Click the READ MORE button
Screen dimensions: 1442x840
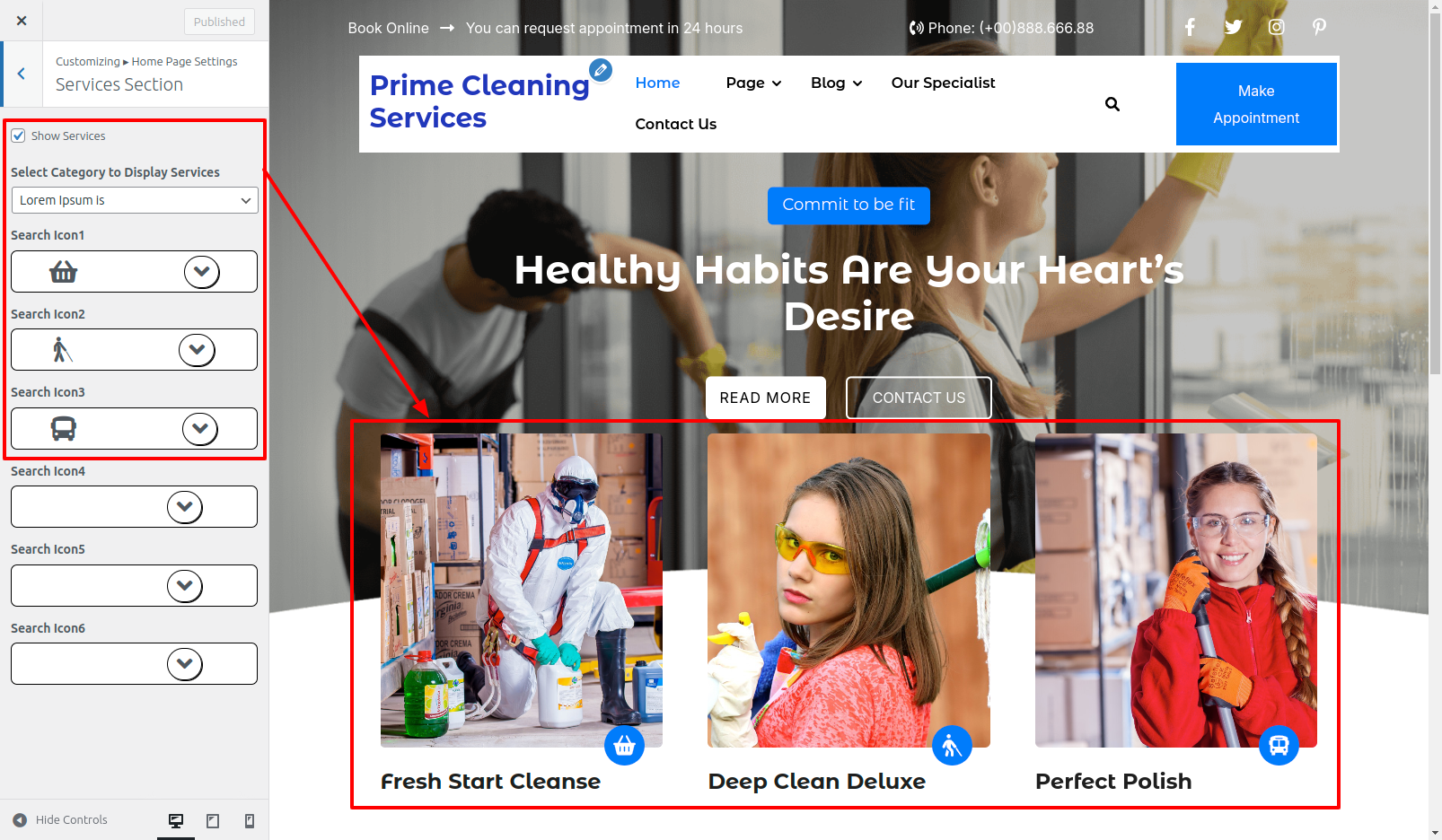765,398
